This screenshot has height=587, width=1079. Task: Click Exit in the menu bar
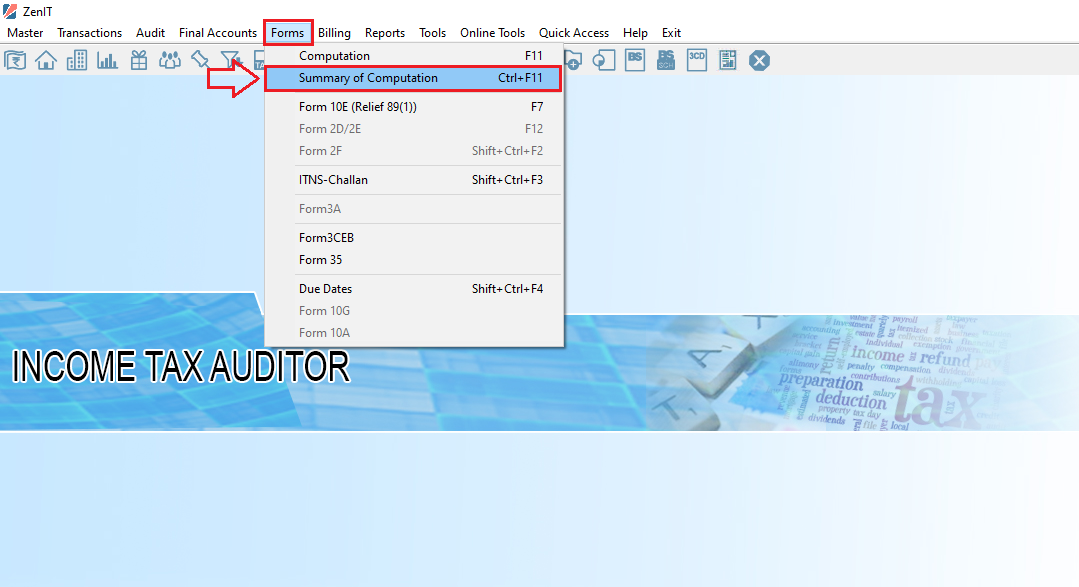pos(671,32)
